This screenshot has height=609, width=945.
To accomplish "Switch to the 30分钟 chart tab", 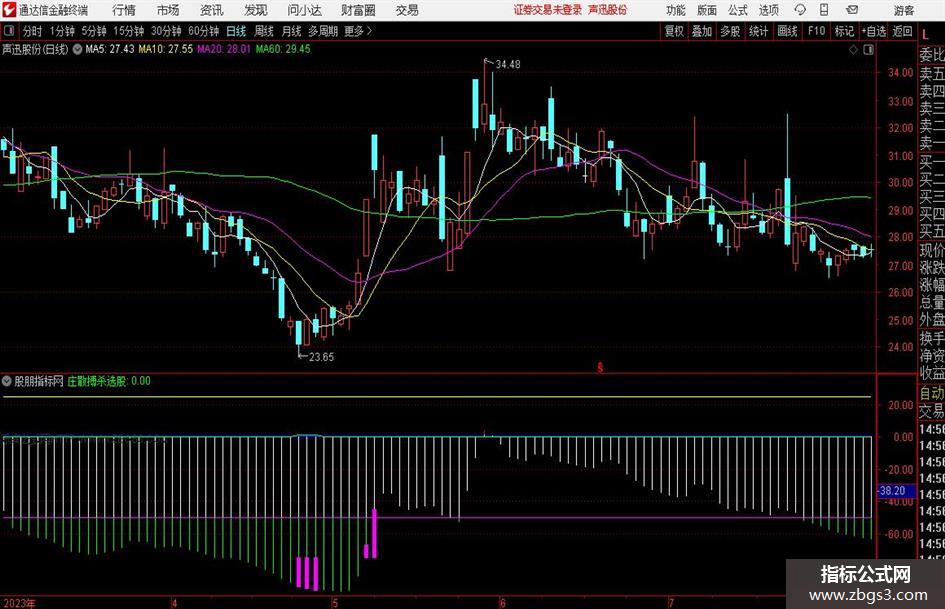I will point(166,31).
